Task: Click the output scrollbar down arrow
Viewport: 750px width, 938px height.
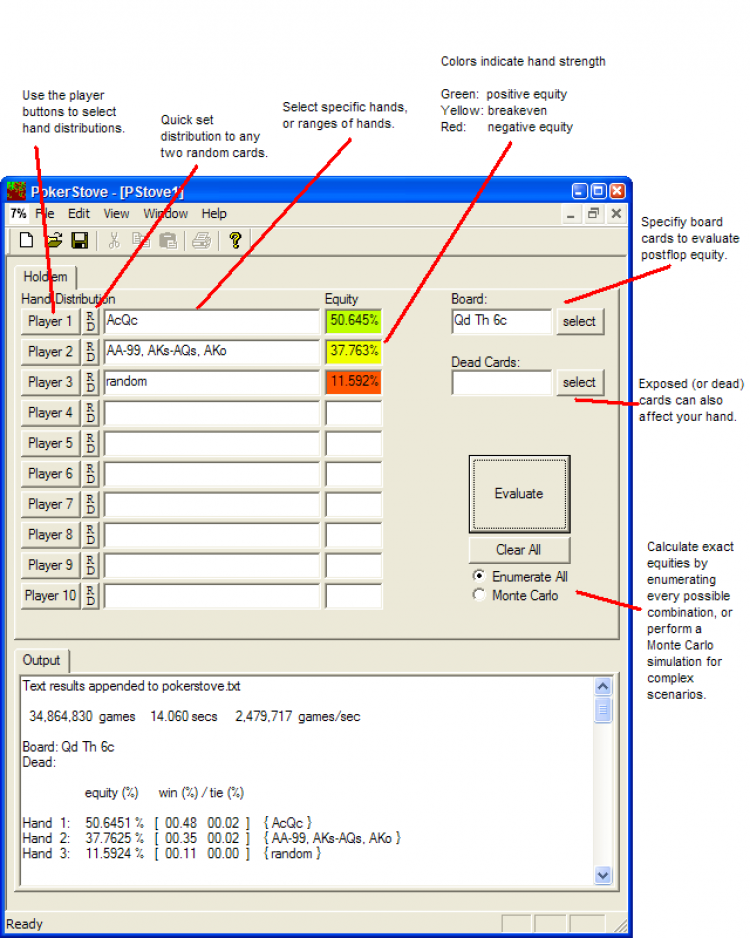Action: tap(603, 875)
